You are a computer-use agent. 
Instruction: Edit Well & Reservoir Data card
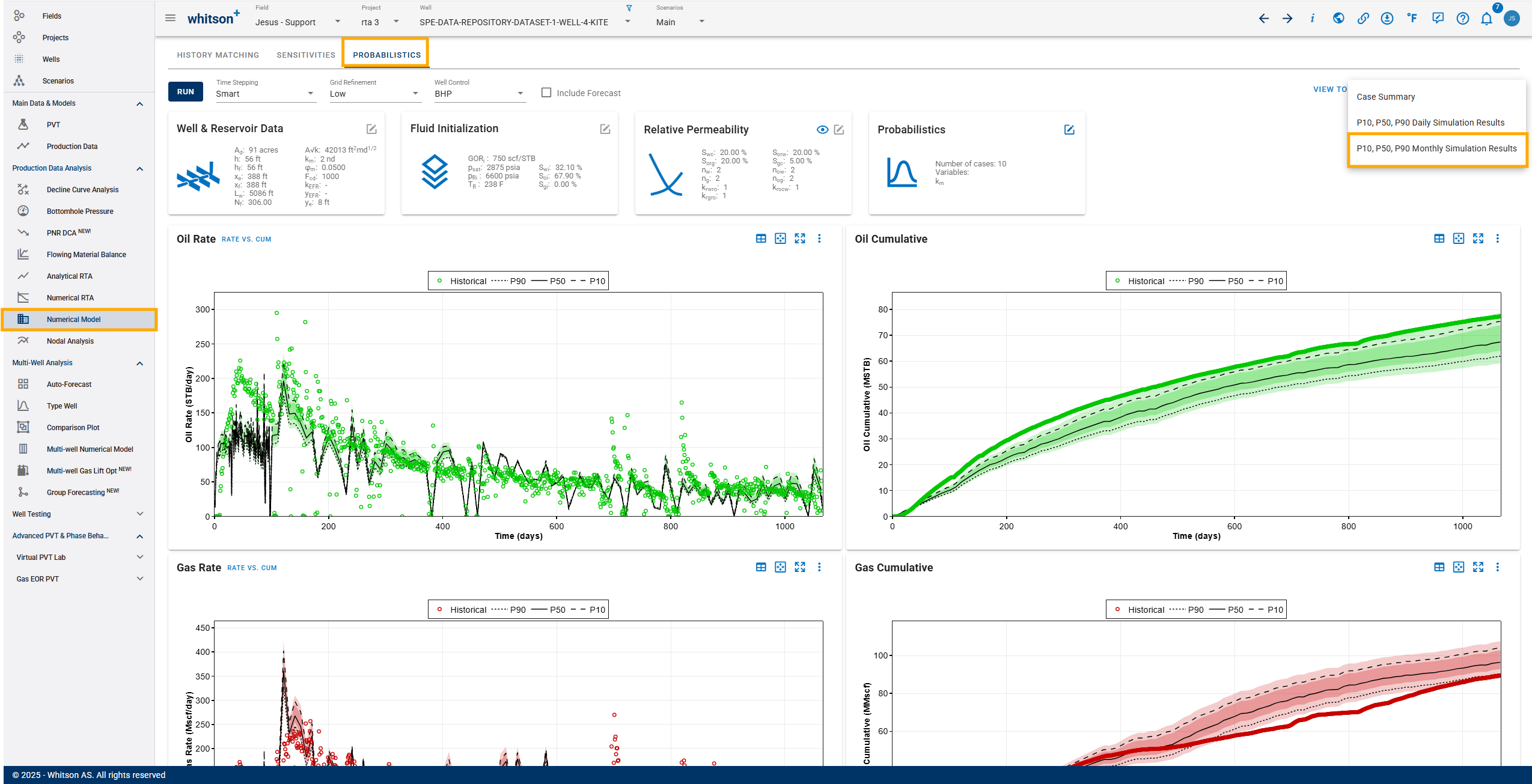(371, 129)
